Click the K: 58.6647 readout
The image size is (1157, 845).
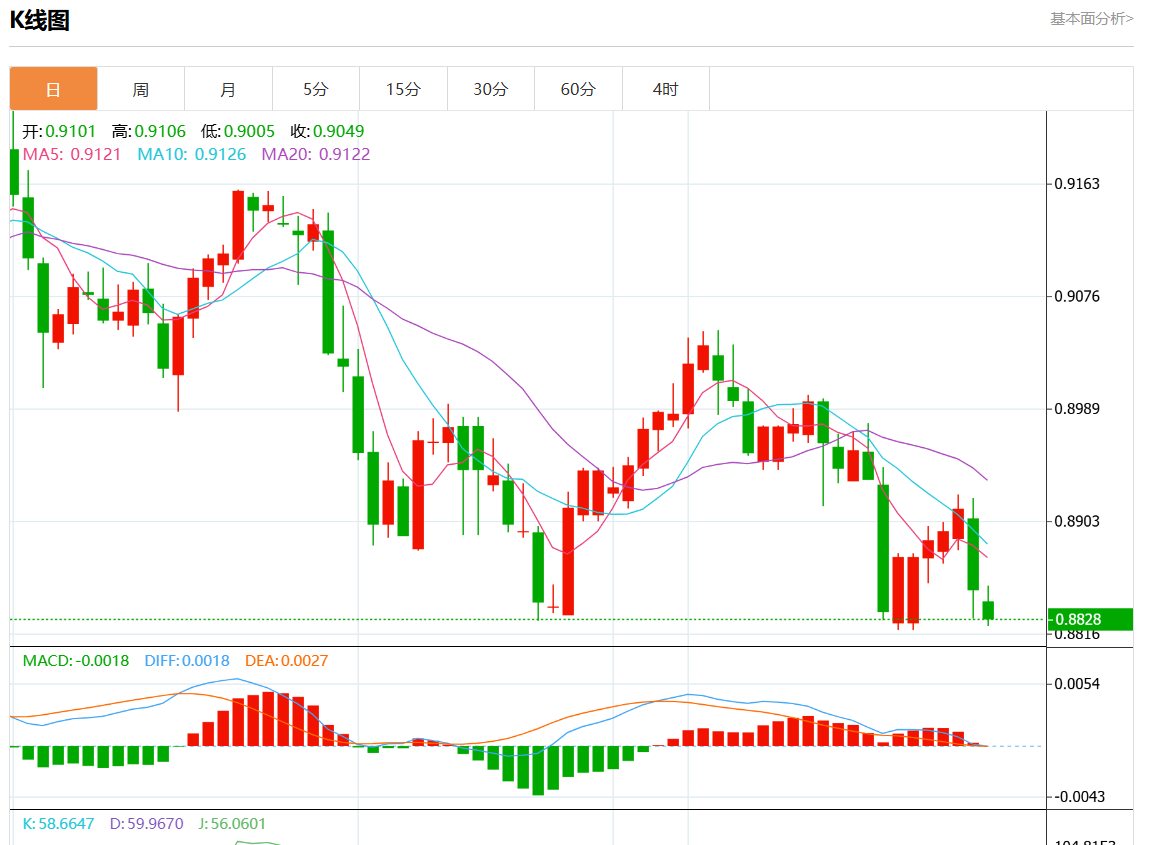pos(58,824)
